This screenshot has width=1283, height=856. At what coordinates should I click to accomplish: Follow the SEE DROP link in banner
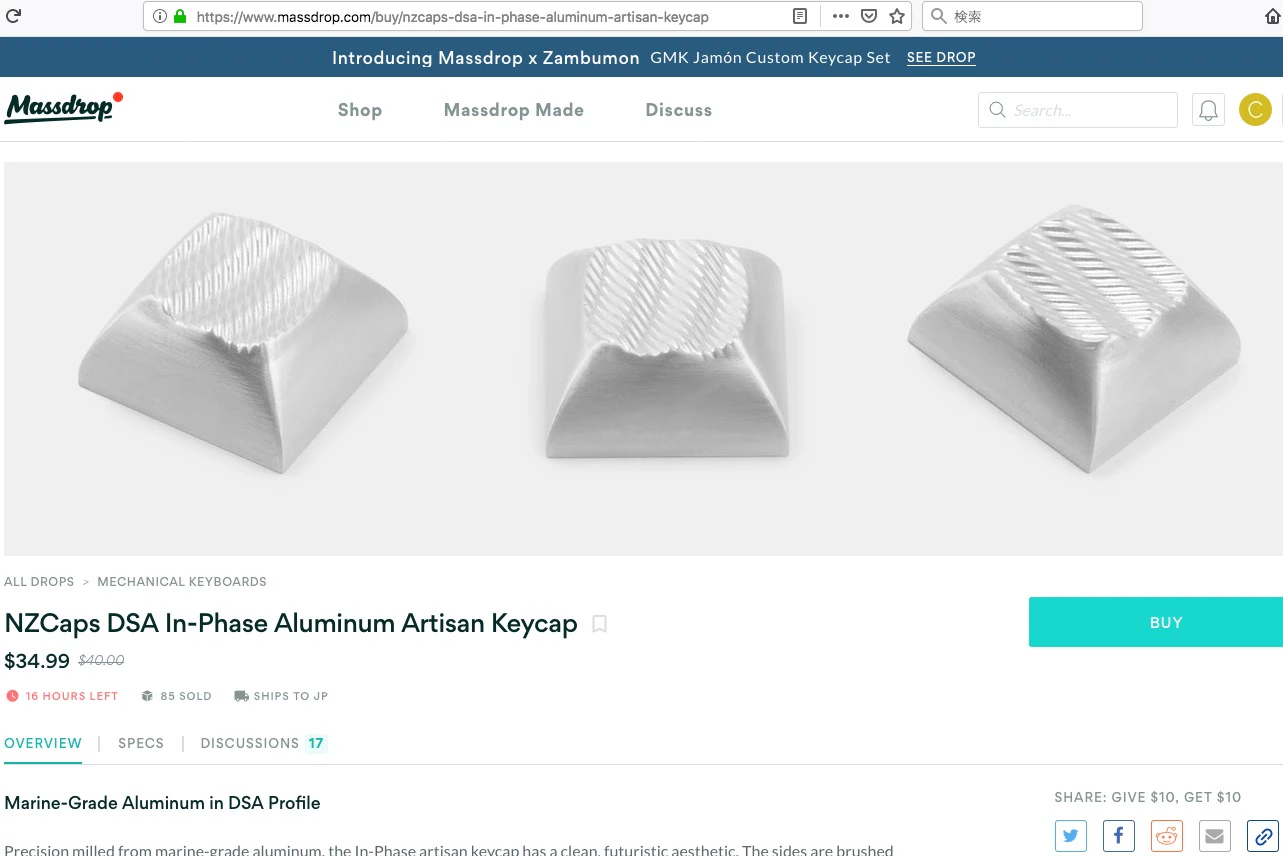pos(941,58)
